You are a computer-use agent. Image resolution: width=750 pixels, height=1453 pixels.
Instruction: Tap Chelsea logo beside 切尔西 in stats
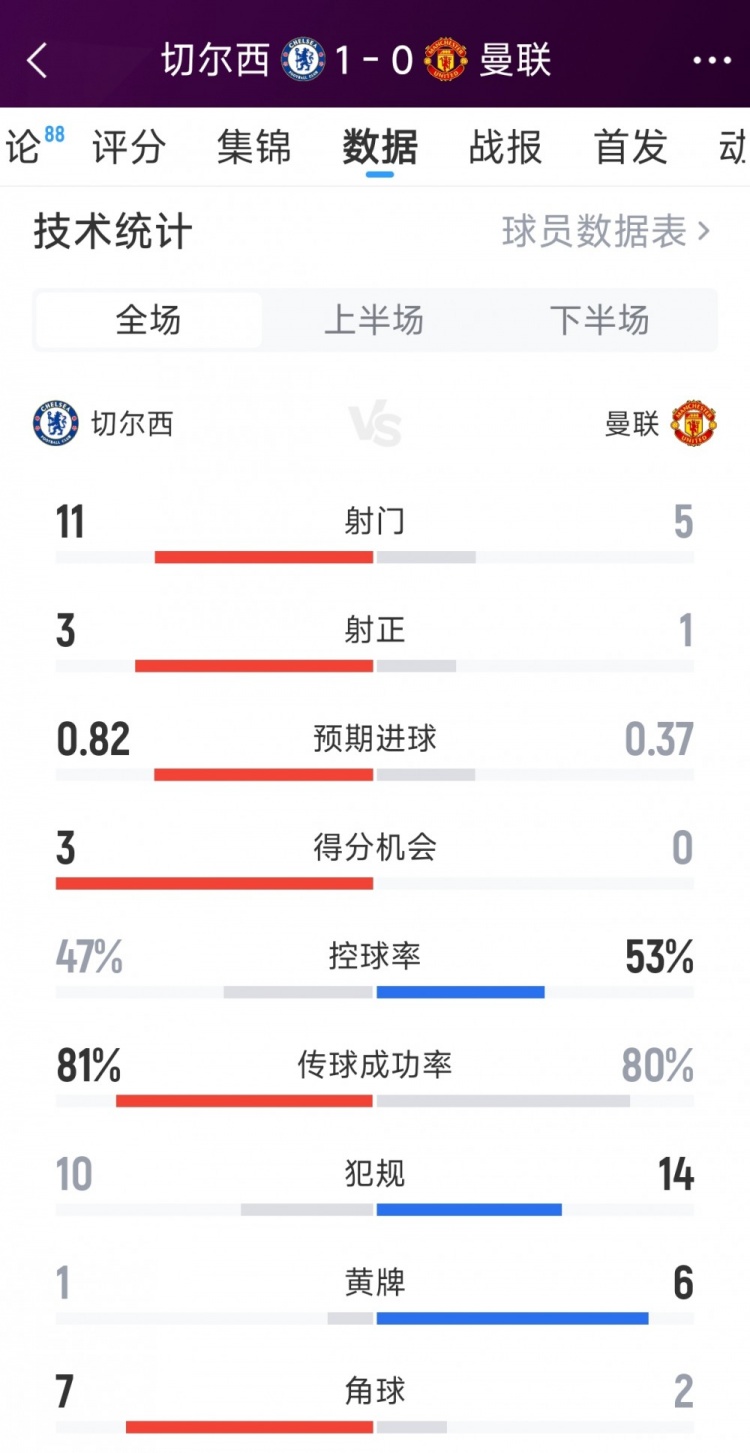(x=55, y=424)
